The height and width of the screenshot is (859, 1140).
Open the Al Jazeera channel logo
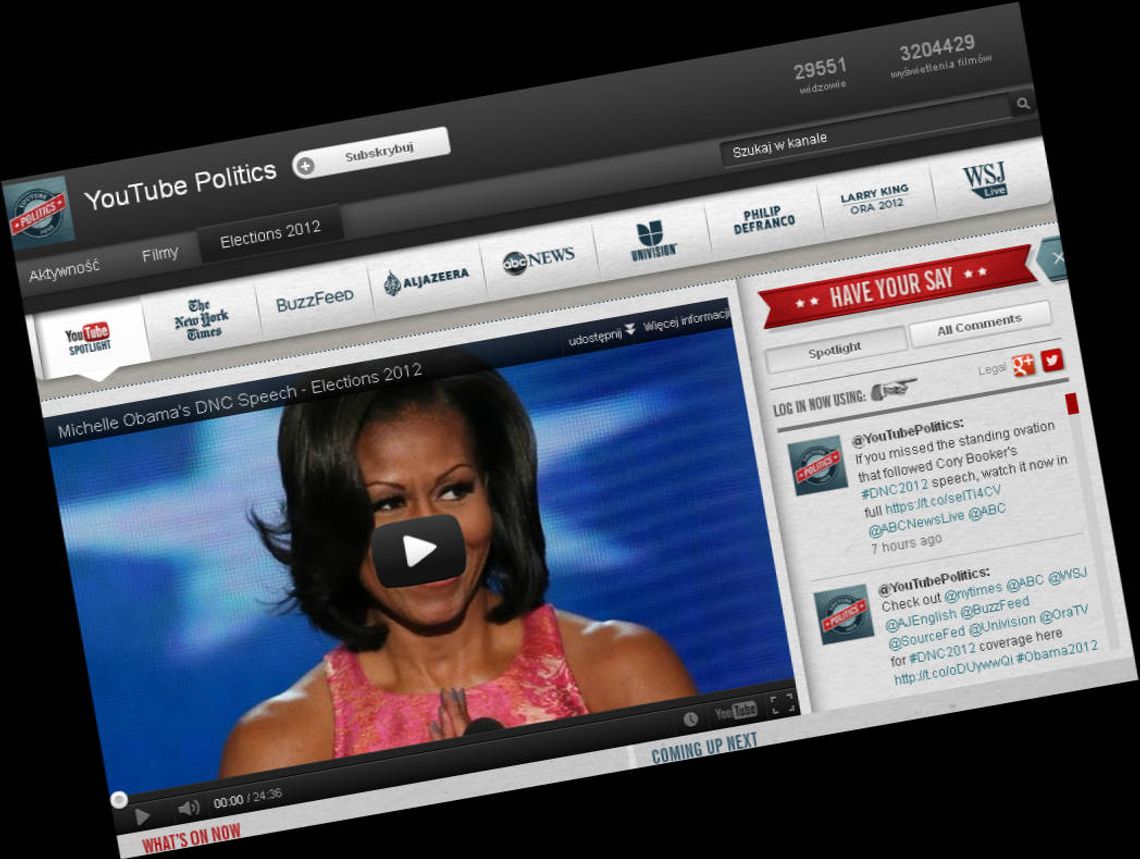(x=427, y=280)
